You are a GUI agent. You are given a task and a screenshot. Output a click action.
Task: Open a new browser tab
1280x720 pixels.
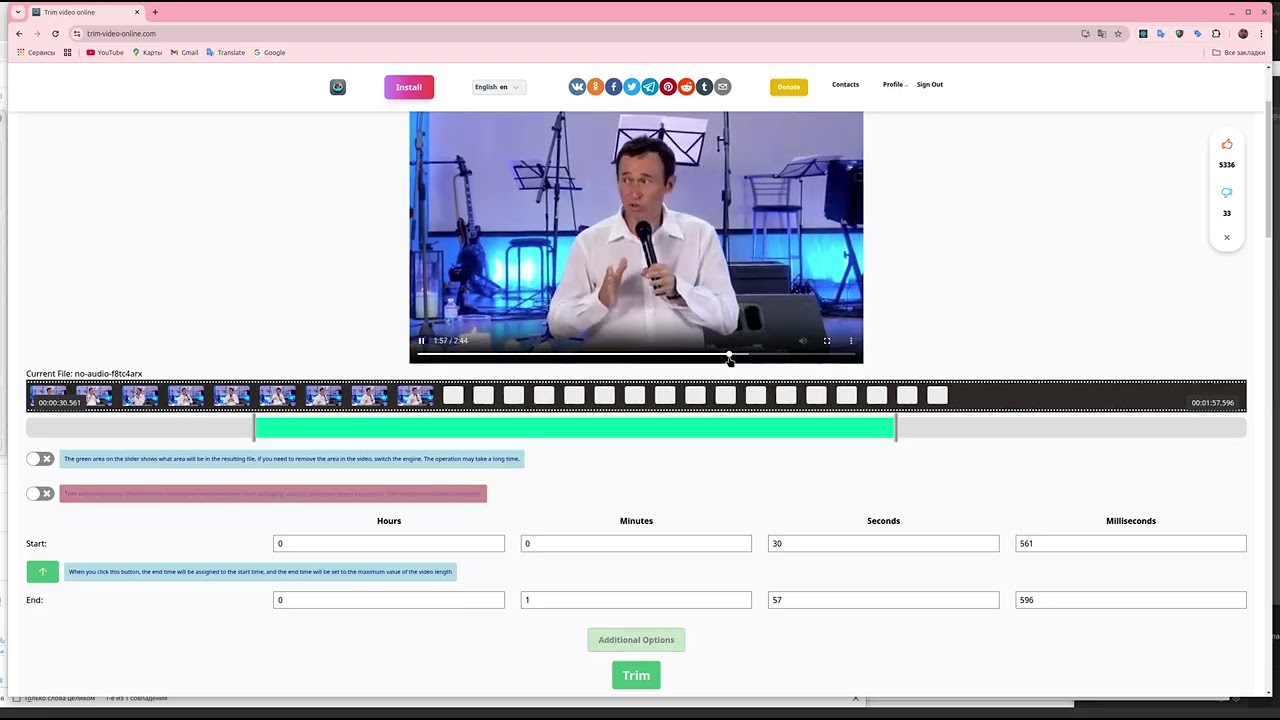155,12
